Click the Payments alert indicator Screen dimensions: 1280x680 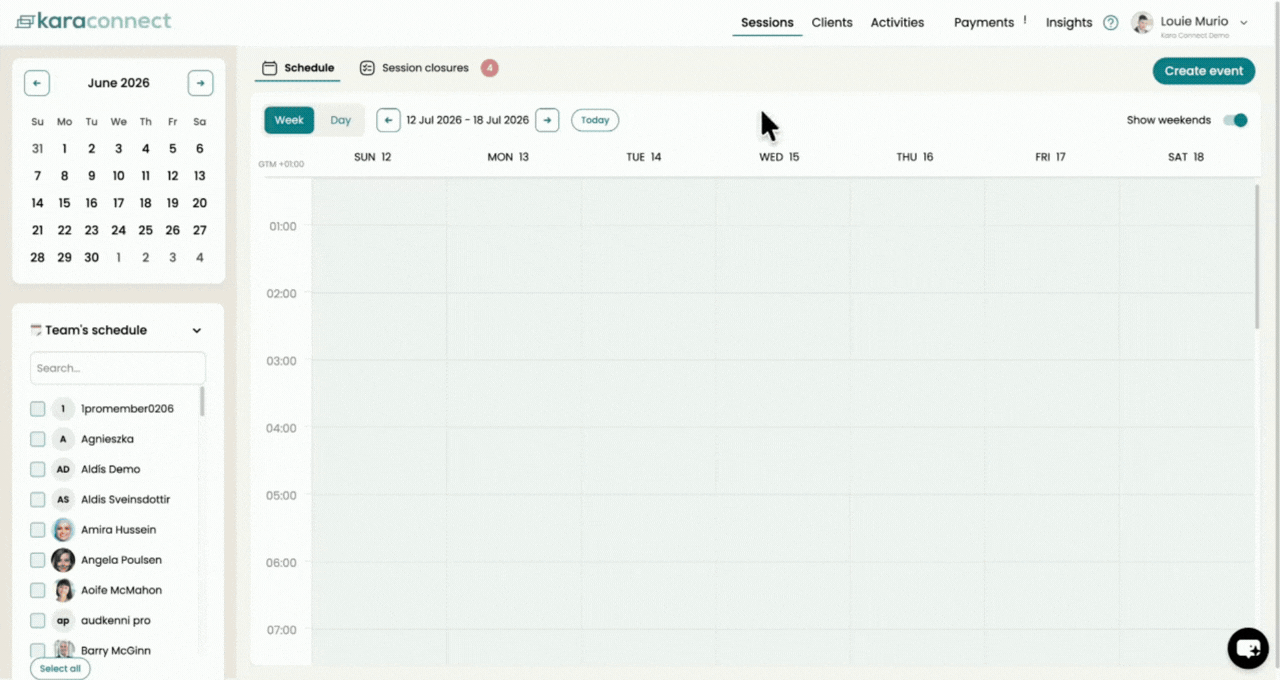(x=1025, y=20)
